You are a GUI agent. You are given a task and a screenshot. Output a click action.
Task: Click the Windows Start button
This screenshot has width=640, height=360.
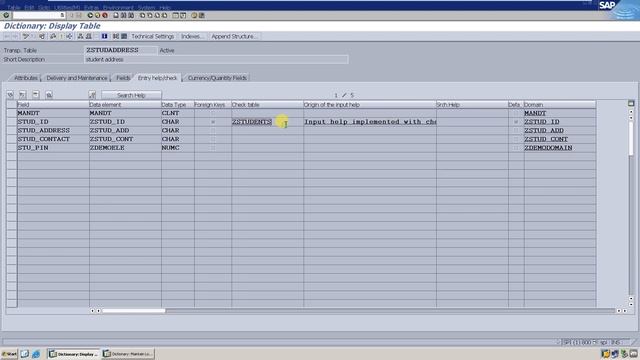click(9, 354)
